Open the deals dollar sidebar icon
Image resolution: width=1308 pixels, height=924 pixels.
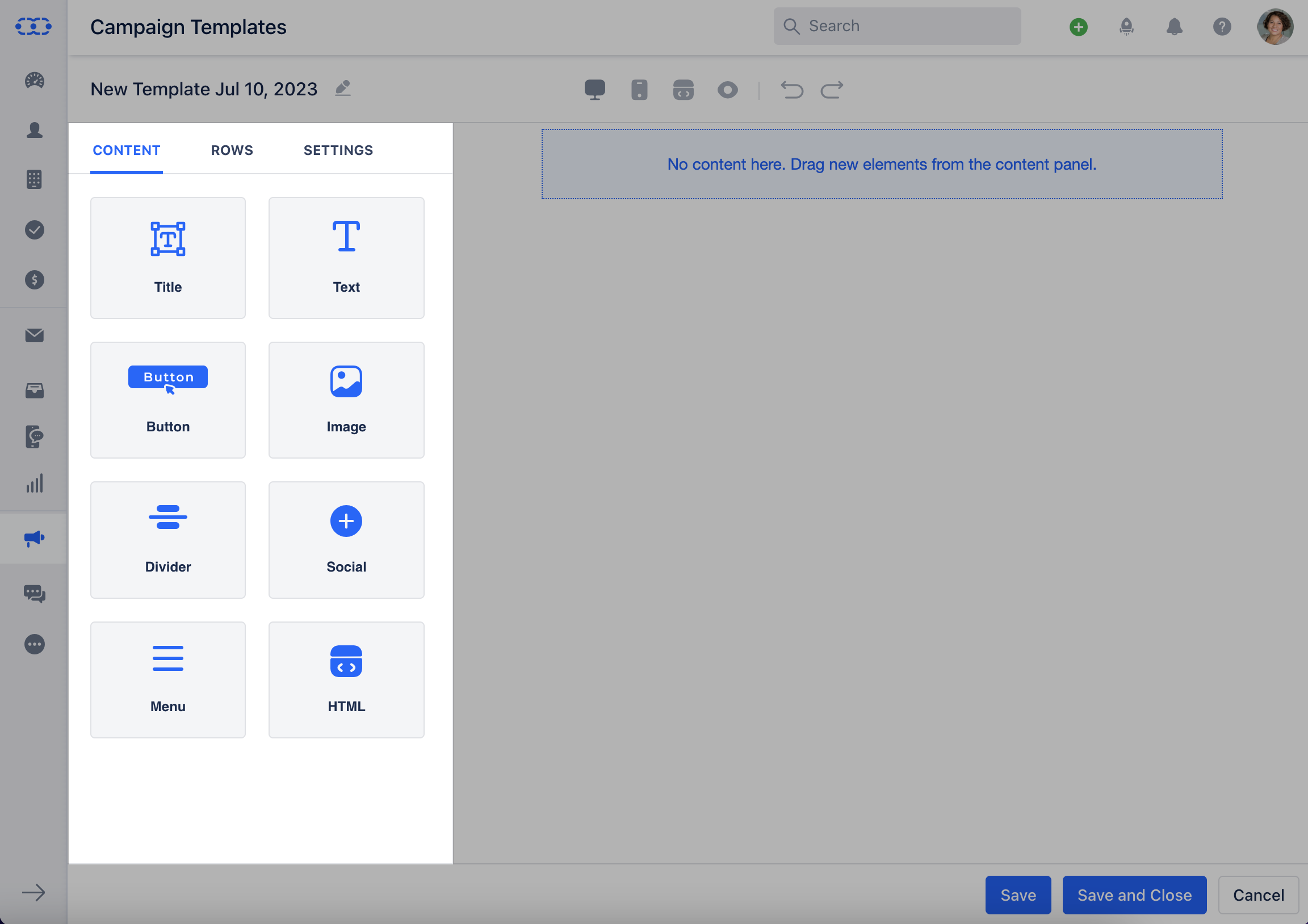(x=34, y=280)
